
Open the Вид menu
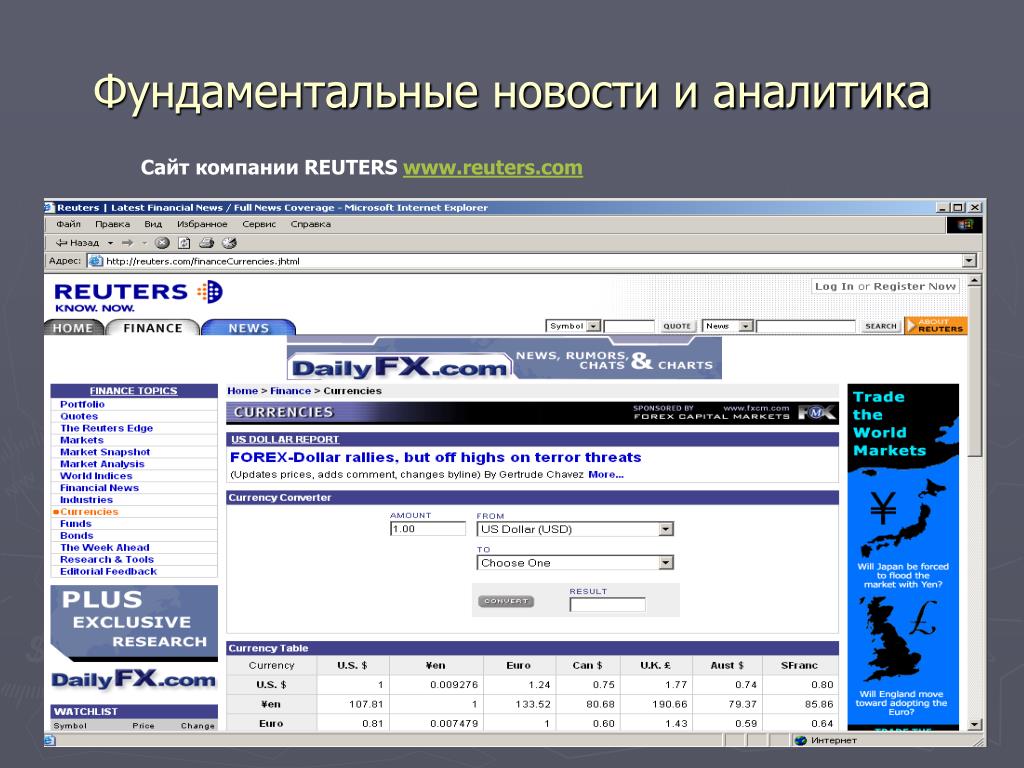[x=153, y=224]
